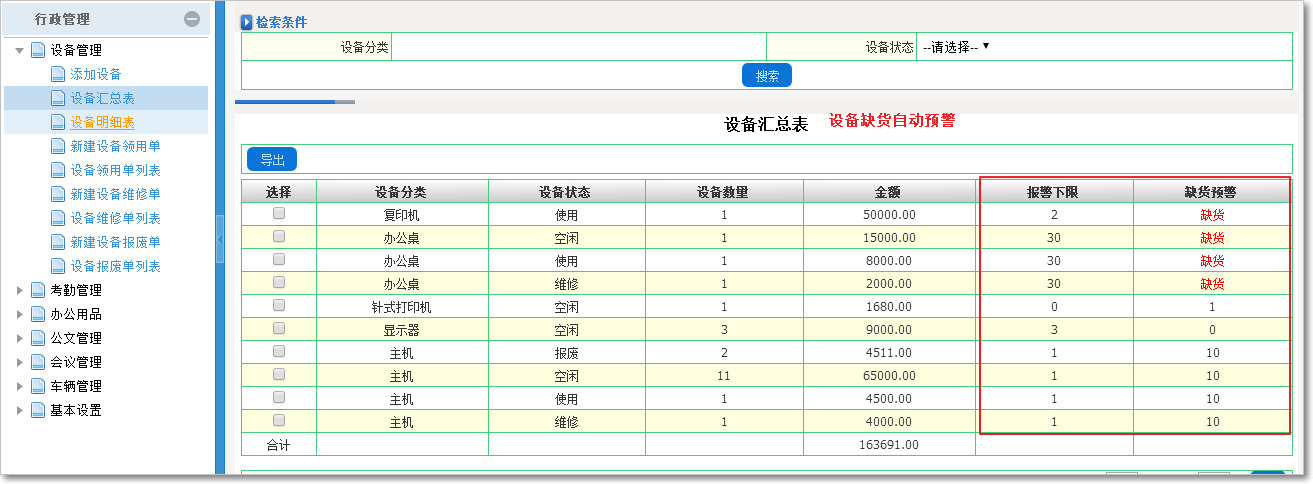Image resolution: width=1313 pixels, height=484 pixels.
Task: Click the 缺货预警 column header
Action: click(1212, 192)
